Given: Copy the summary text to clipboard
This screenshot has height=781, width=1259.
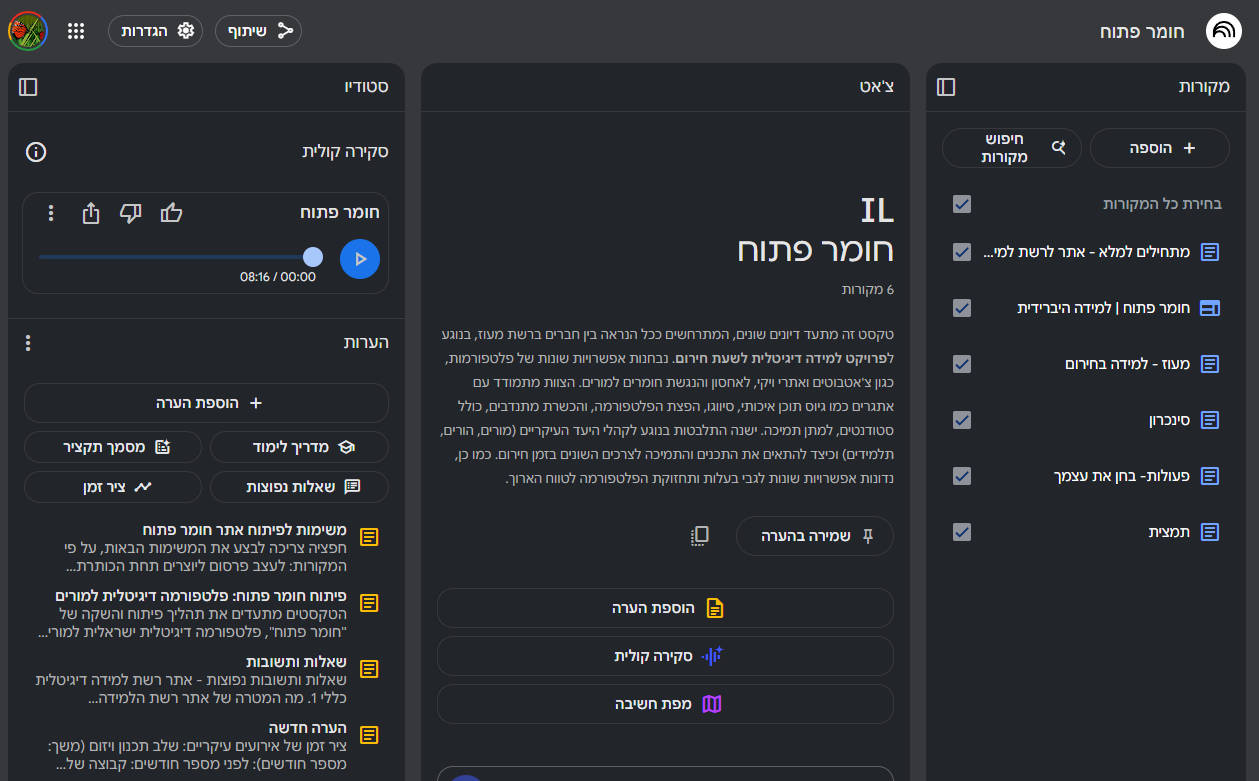Looking at the screenshot, I should tap(700, 536).
